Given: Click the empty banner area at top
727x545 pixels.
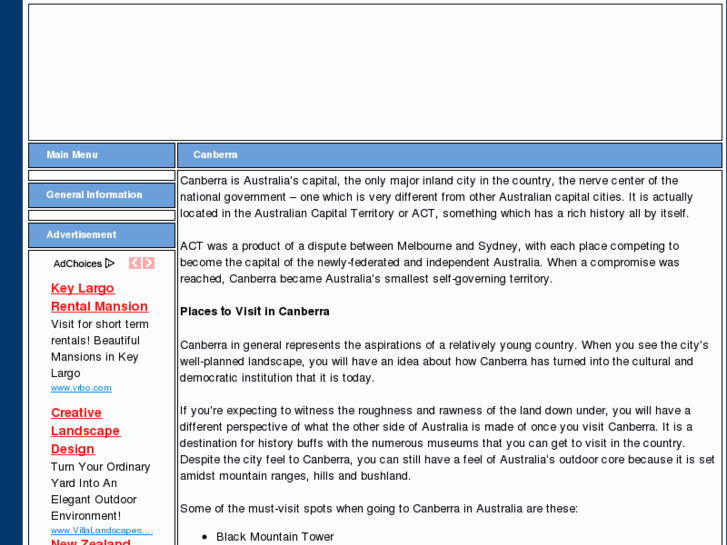Looking at the screenshot, I should coord(375,72).
